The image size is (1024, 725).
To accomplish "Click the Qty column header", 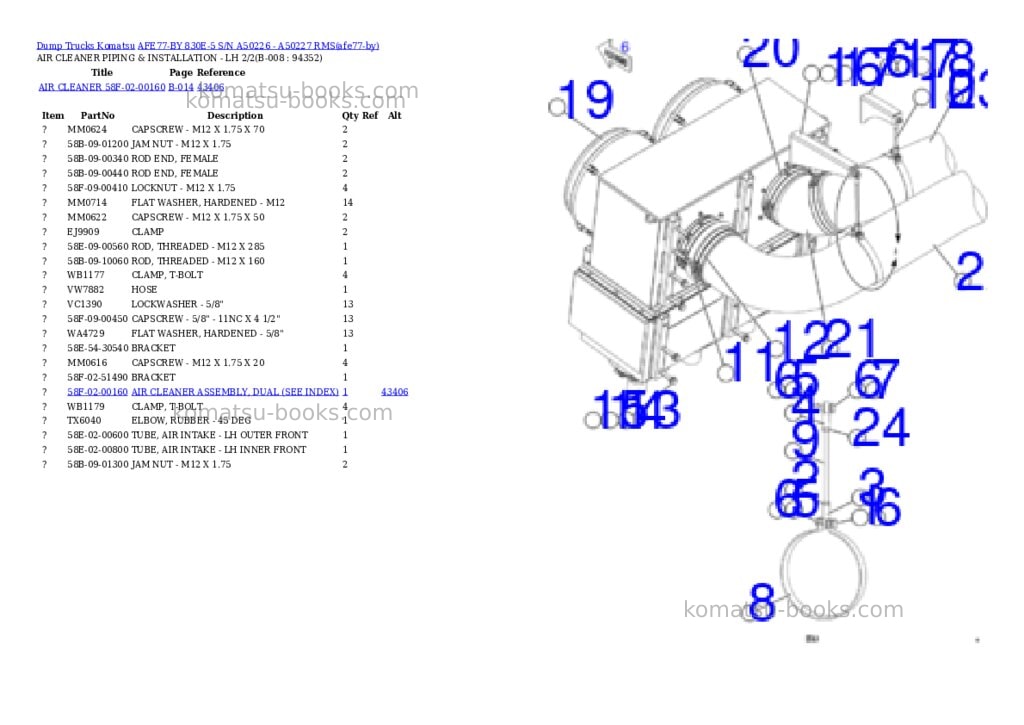I will [x=351, y=116].
